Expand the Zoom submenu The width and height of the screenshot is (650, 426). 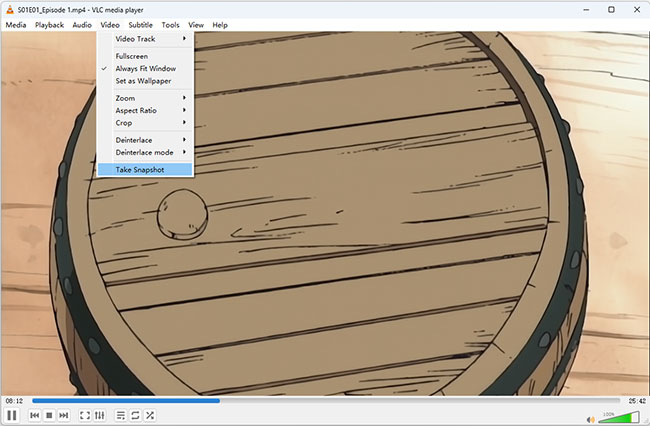[x=145, y=98]
